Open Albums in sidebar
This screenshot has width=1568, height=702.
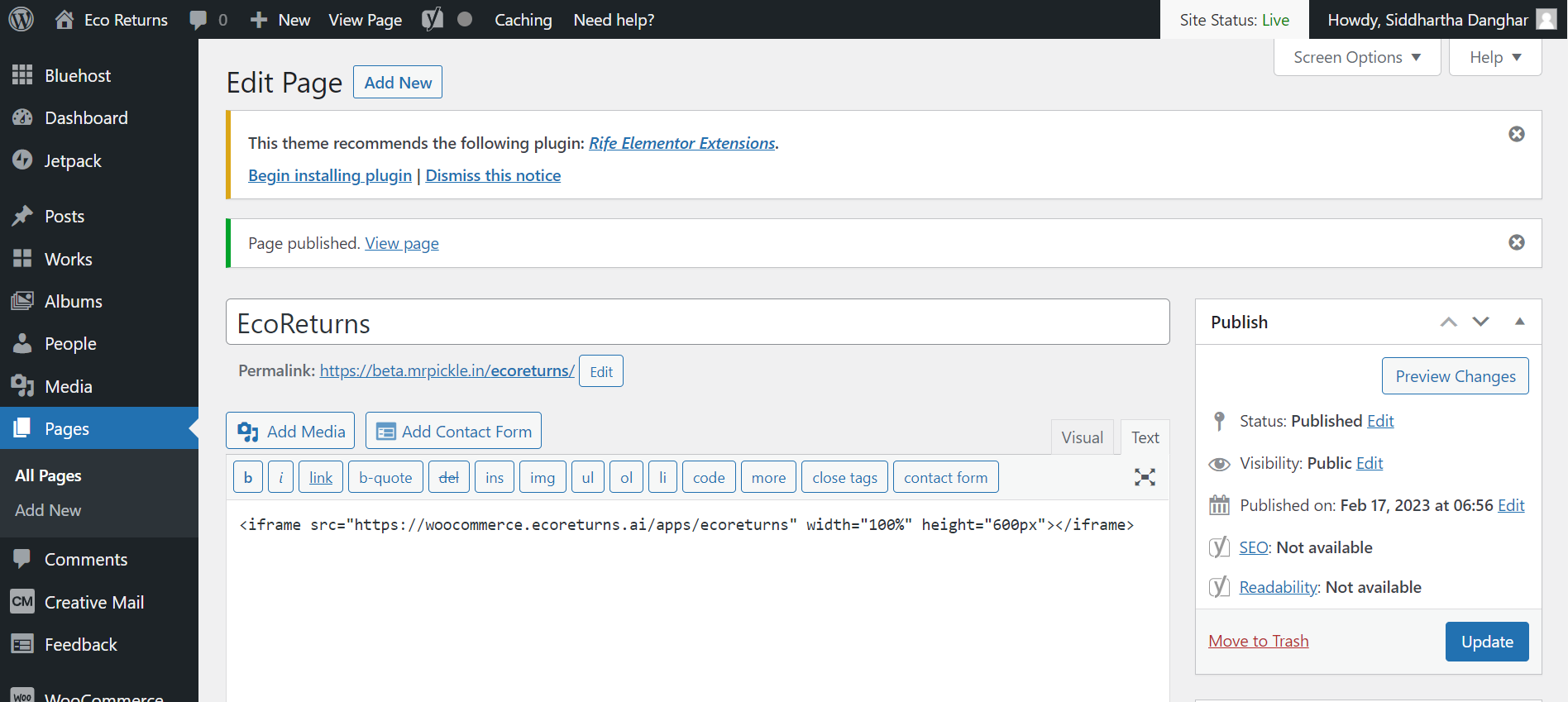click(x=99, y=301)
